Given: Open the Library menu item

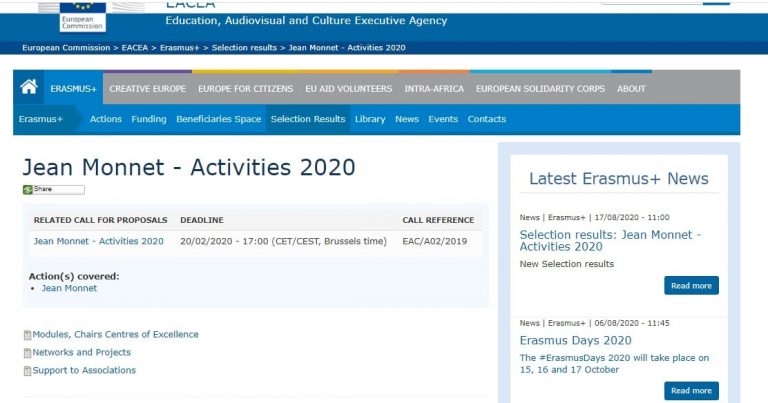Looking at the screenshot, I should click(x=369, y=119).
